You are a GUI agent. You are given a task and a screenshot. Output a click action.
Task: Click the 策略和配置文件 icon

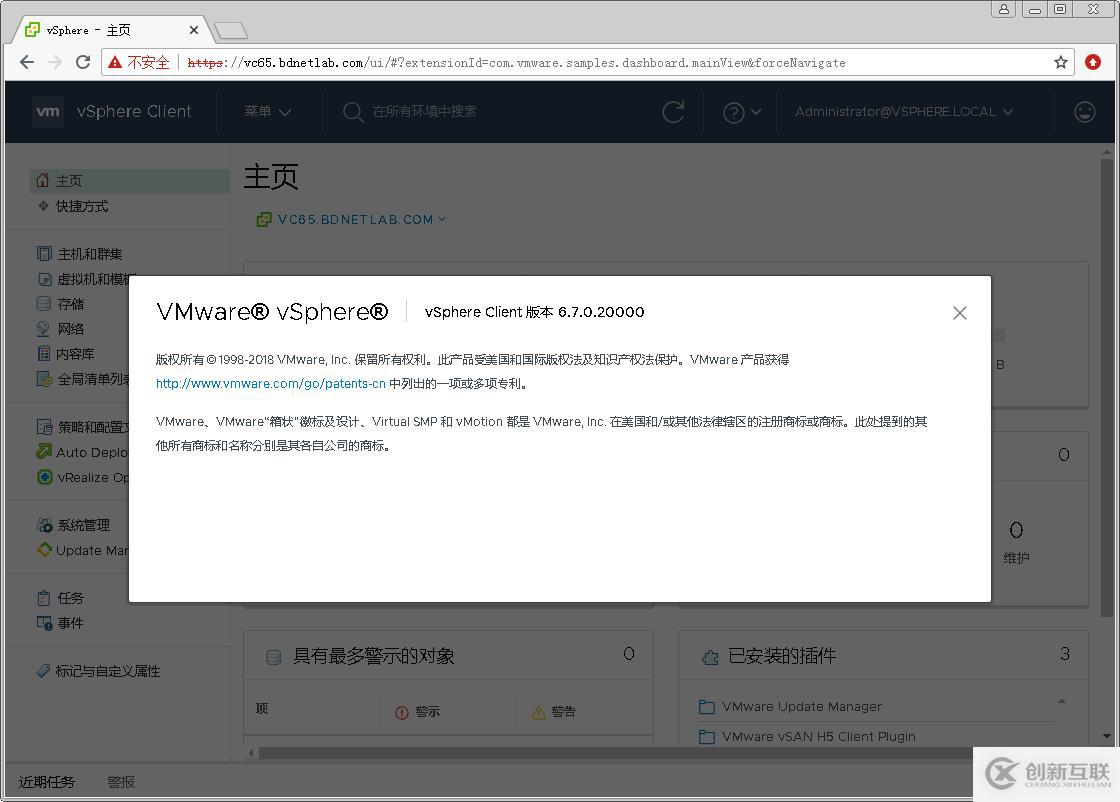44,427
